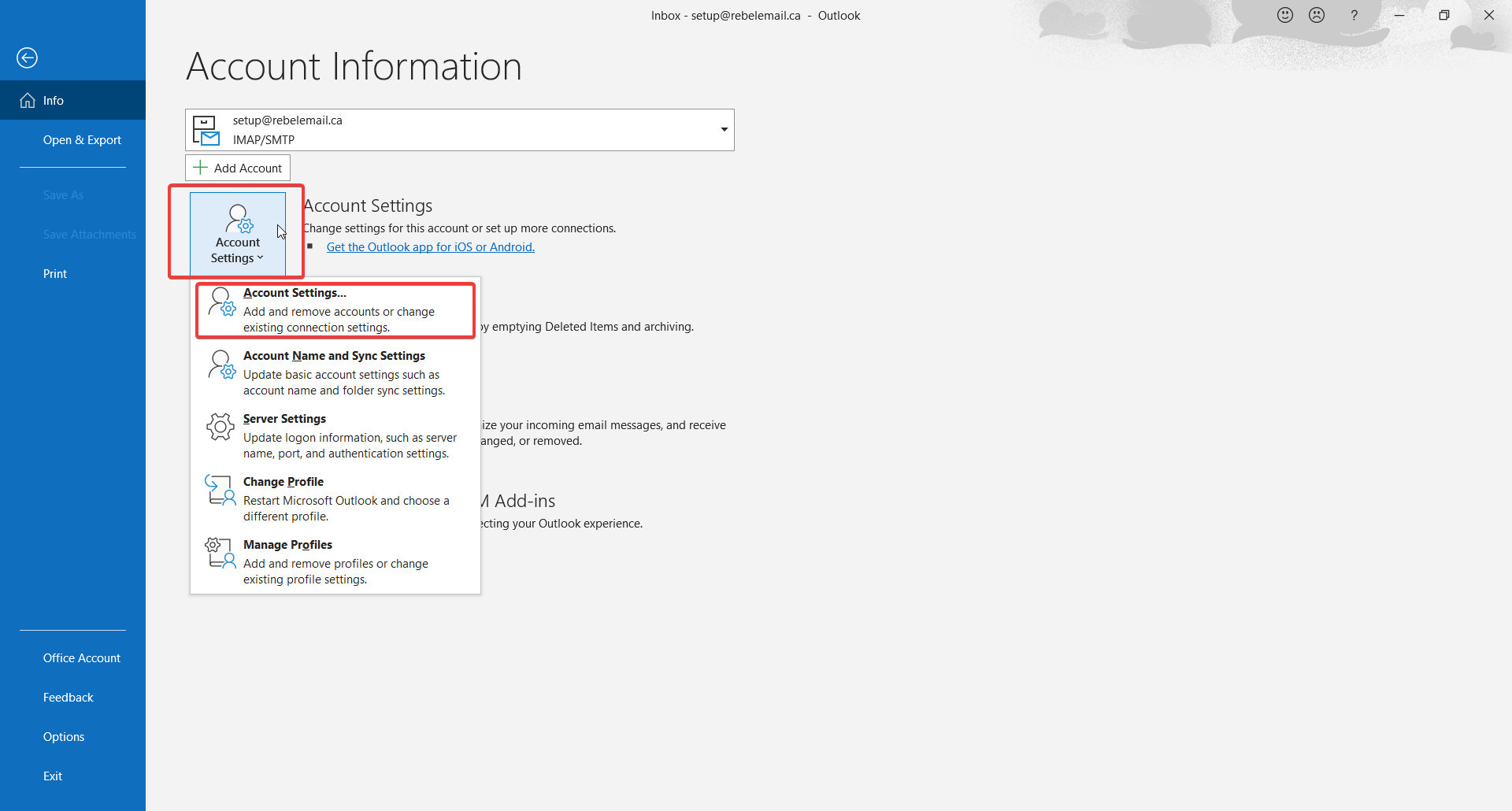This screenshot has width=1512, height=811.
Task: Click the back arrow icon
Action: 27,57
